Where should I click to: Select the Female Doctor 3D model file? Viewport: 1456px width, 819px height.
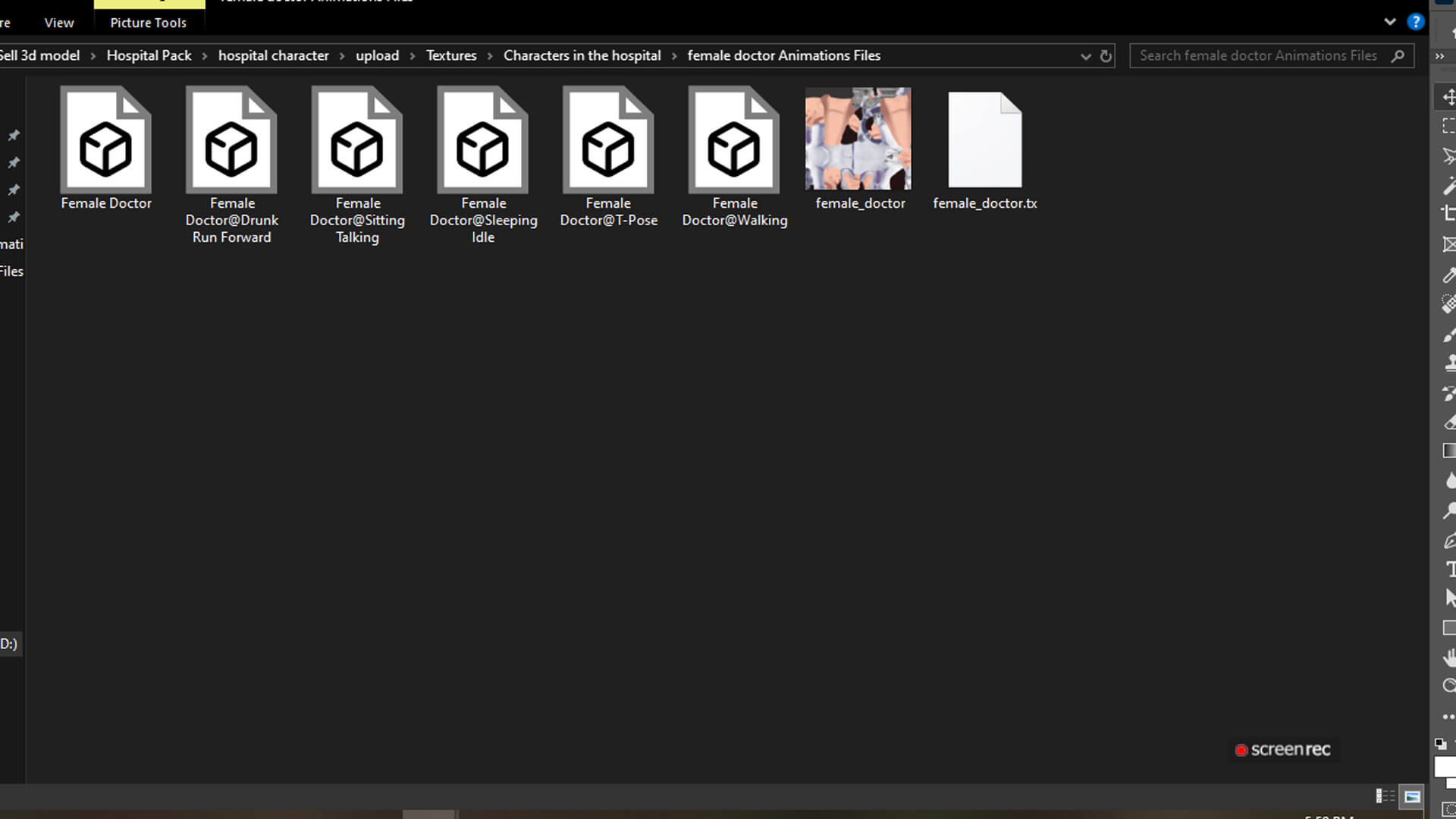(x=106, y=149)
